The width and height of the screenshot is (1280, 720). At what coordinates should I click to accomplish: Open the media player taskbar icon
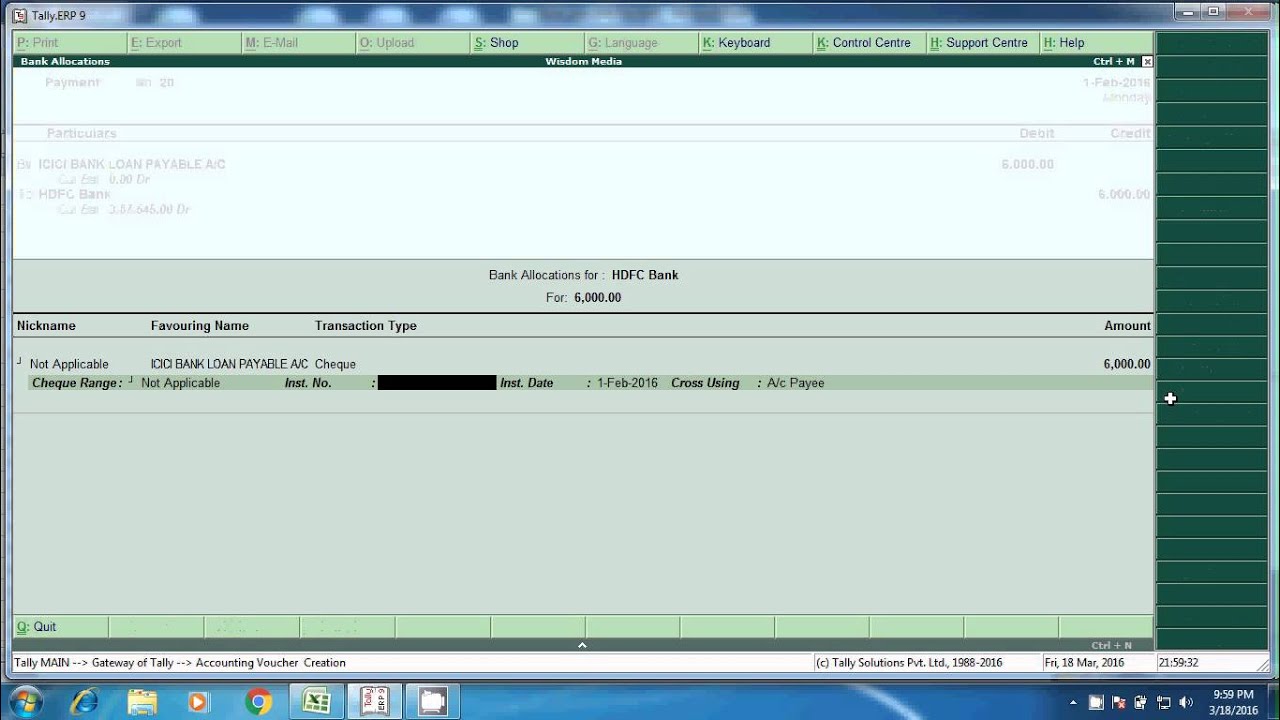(198, 702)
